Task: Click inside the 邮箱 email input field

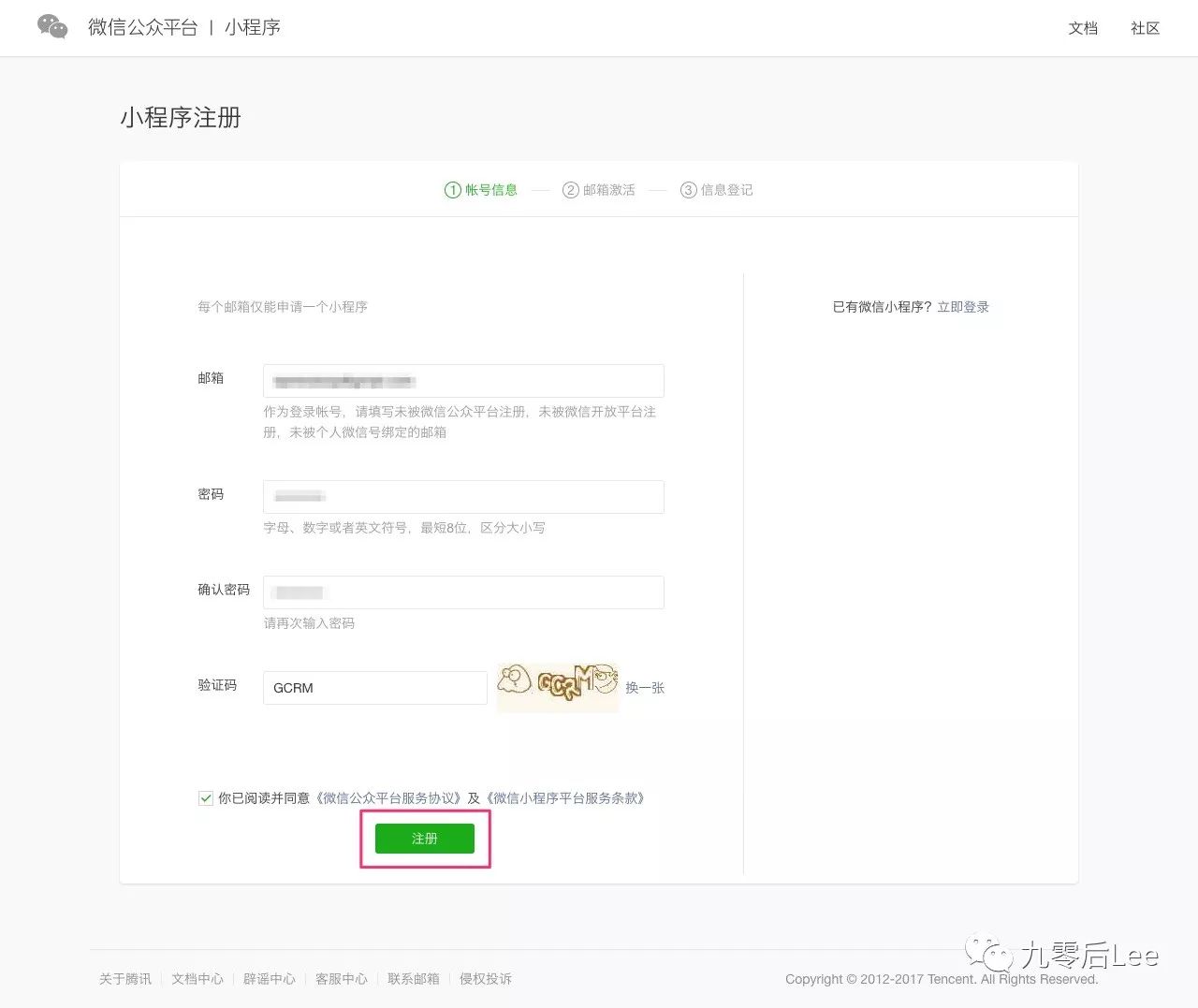Action: (x=462, y=381)
